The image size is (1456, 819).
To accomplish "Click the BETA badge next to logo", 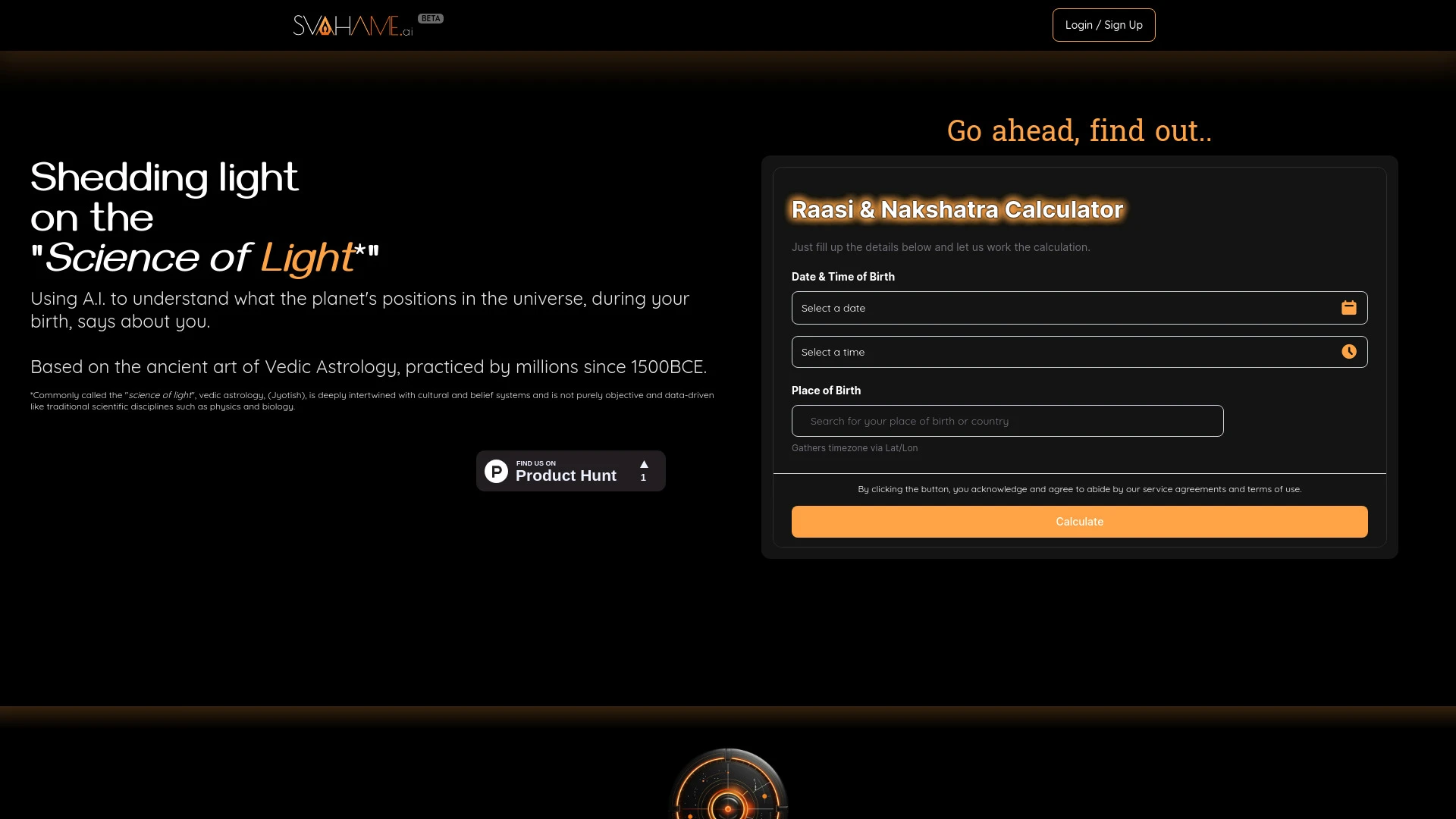I will tap(429, 18).
